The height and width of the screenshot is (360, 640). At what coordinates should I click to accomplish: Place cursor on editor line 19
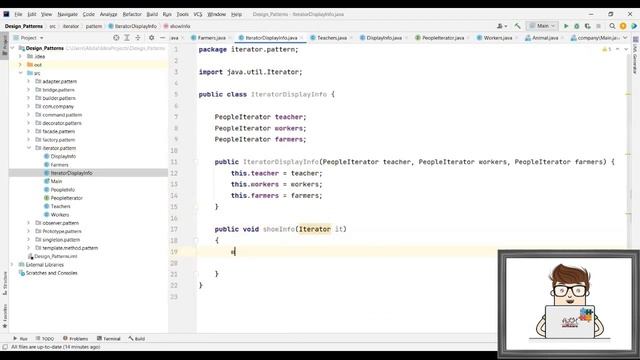(347, 252)
